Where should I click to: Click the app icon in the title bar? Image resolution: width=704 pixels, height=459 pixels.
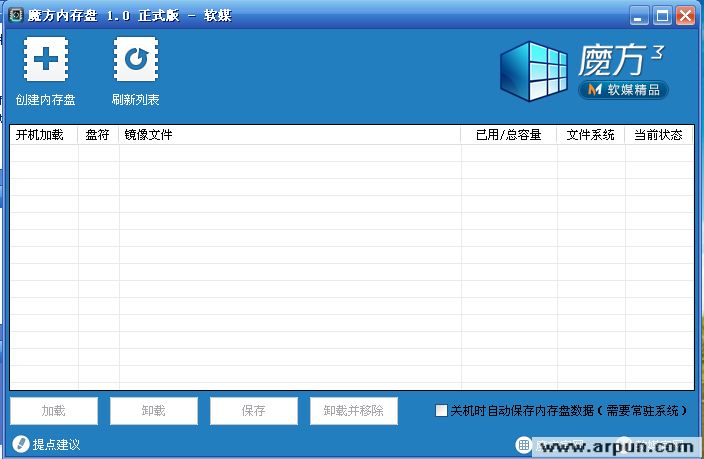pos(16,15)
